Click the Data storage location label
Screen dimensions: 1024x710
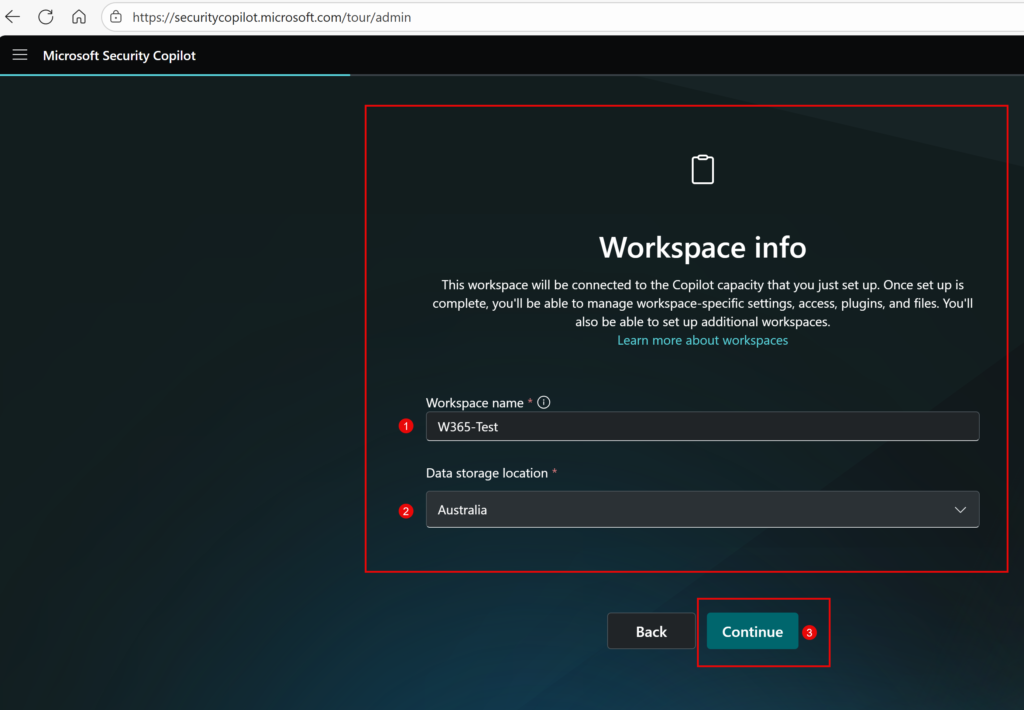(x=486, y=473)
